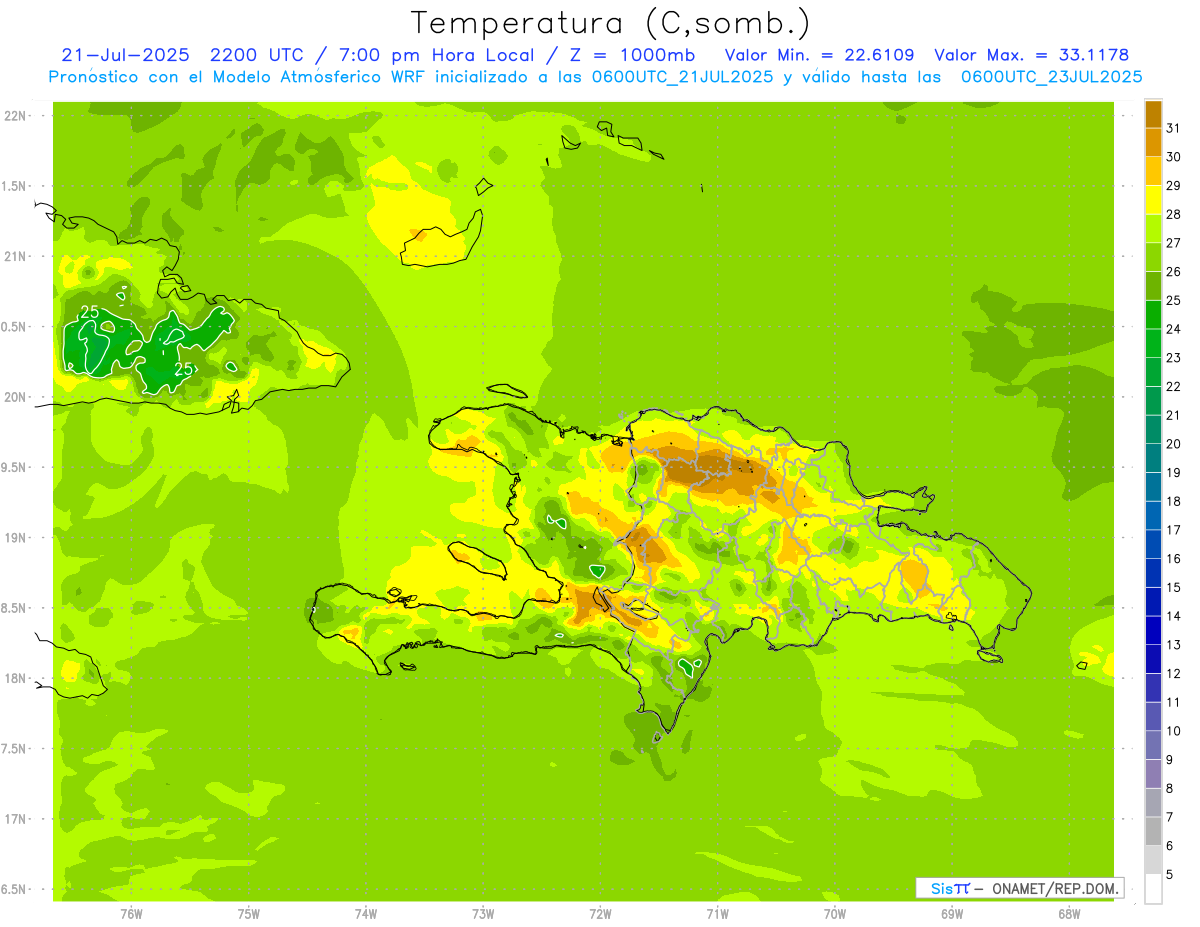The image size is (1200, 927).
Task: Click the 74W longitude axis label
Action: (366, 914)
